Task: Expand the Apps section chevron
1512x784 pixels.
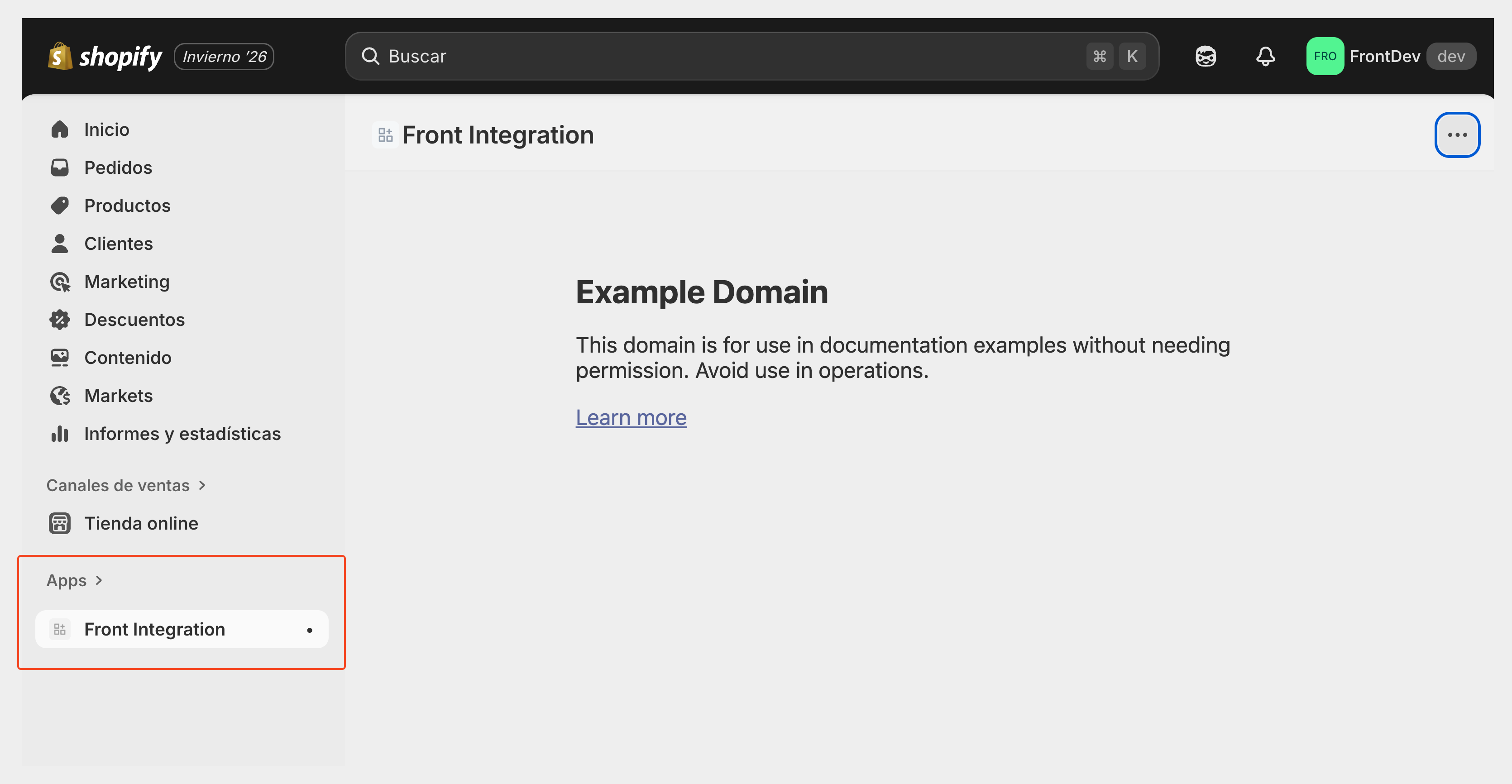Action: point(99,580)
